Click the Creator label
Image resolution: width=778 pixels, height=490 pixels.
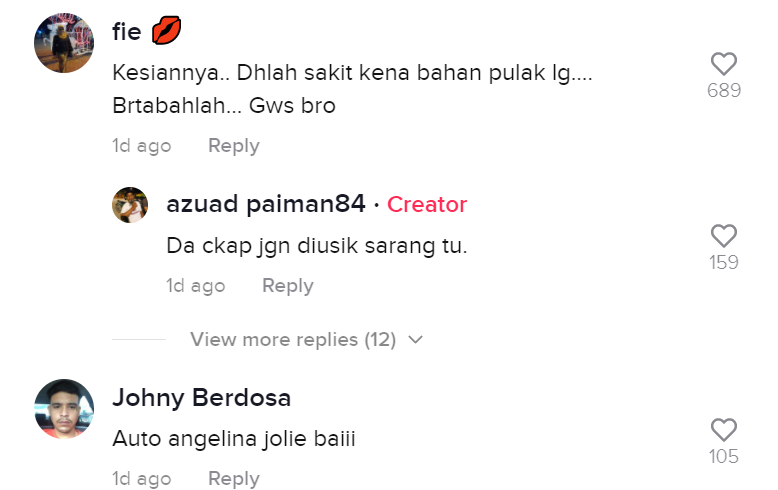pos(427,204)
